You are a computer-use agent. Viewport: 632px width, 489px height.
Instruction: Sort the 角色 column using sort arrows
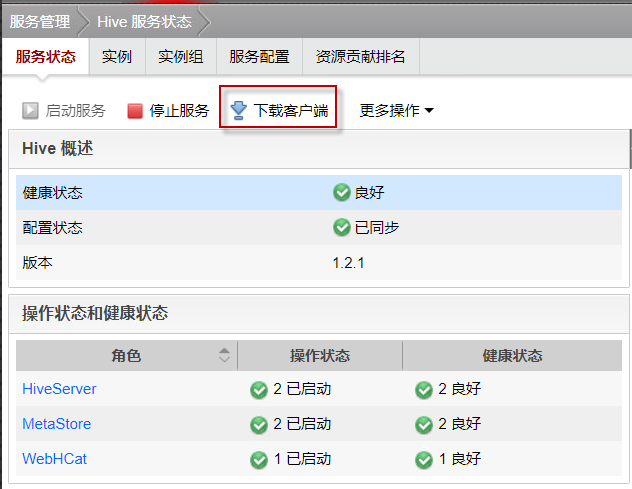coord(224,355)
